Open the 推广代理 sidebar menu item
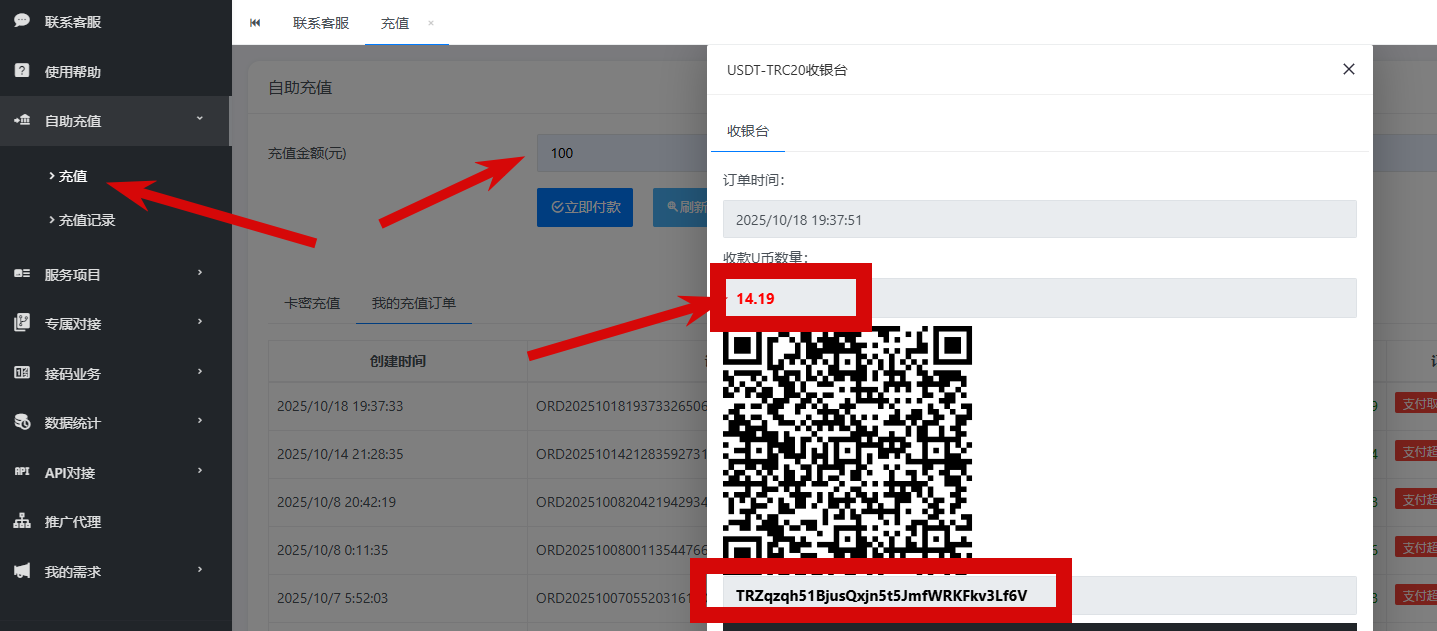The height and width of the screenshot is (631, 1437). (116, 521)
